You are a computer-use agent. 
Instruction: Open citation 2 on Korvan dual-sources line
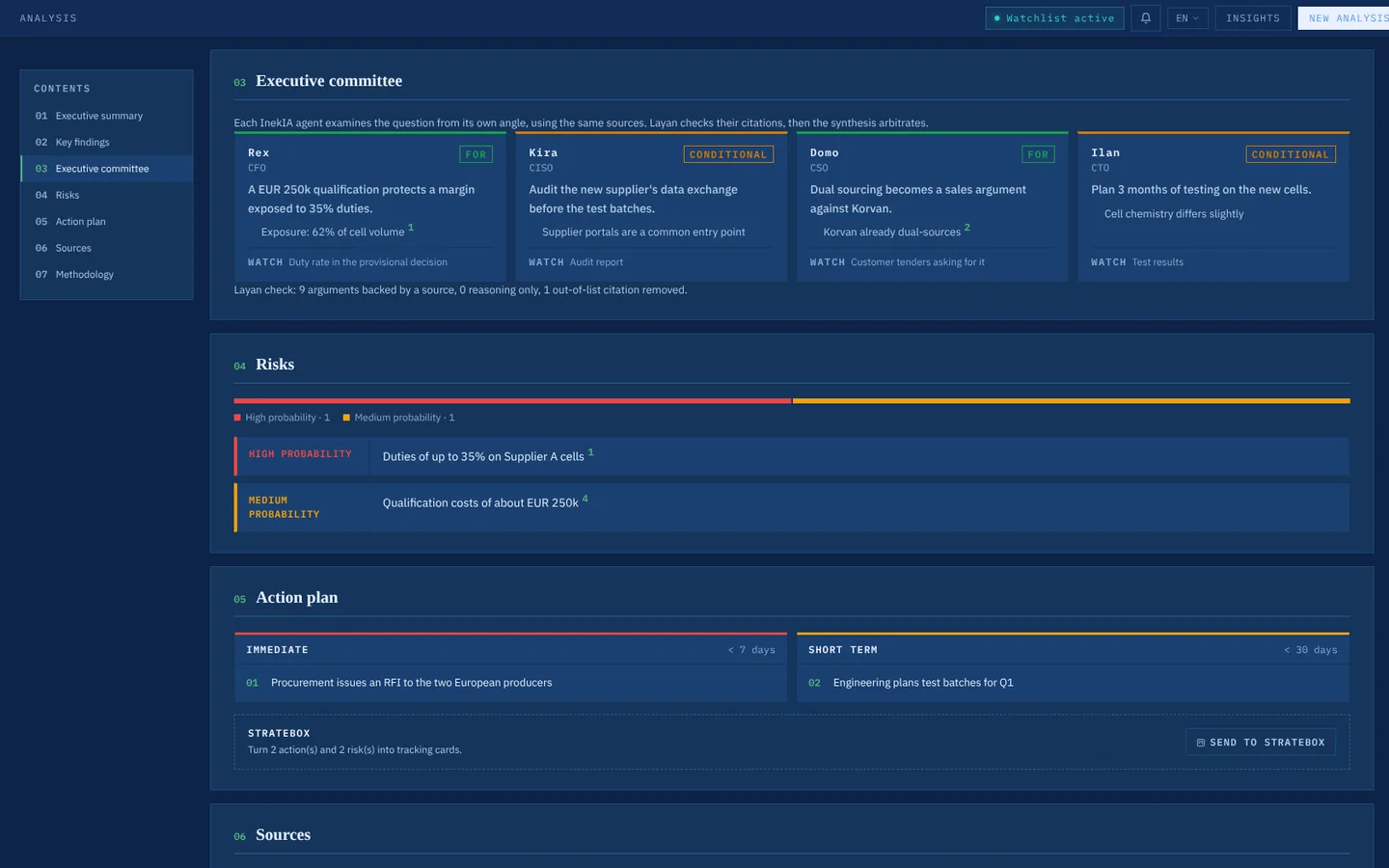coord(967,228)
